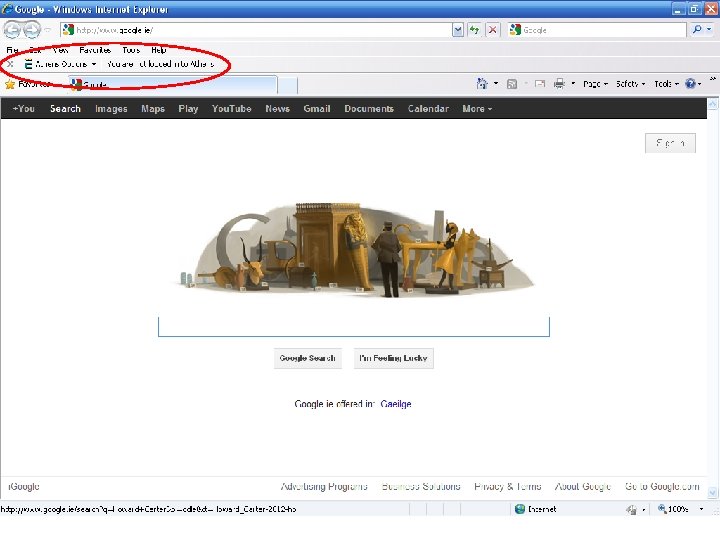This screenshot has width=720, height=540.
Task: Select the Google browser tab
Action: tap(173, 85)
